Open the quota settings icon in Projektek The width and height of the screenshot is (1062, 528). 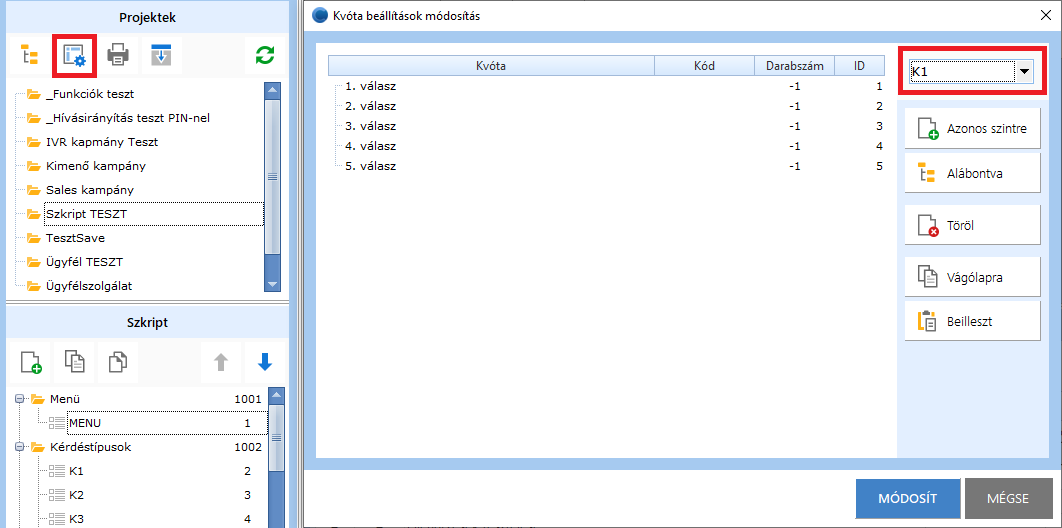tap(75, 56)
